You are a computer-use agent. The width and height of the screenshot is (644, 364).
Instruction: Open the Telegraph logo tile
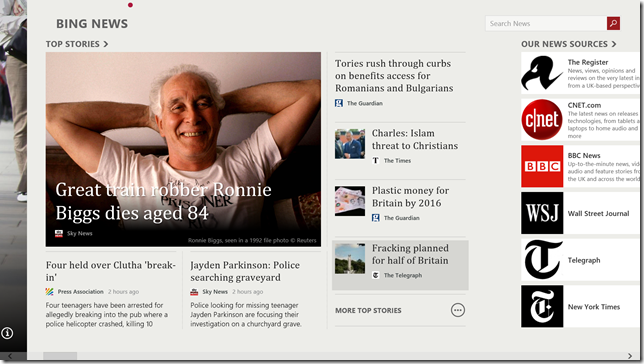pyautogui.click(x=542, y=260)
